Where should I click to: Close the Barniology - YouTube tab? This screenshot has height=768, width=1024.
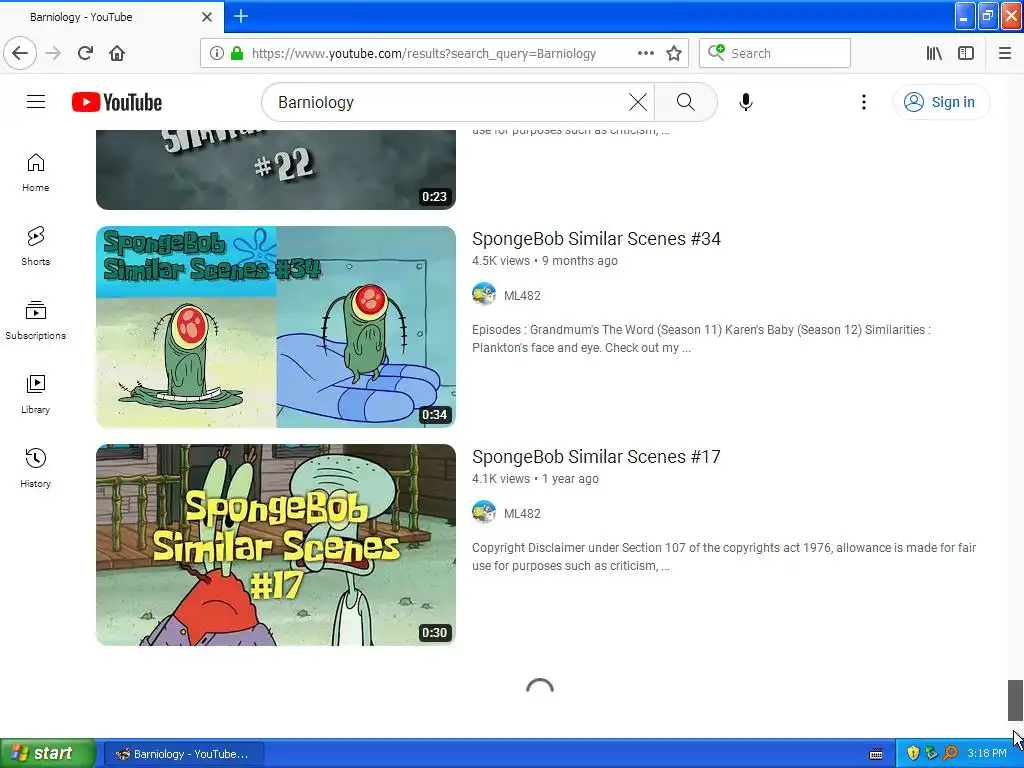[x=207, y=17]
